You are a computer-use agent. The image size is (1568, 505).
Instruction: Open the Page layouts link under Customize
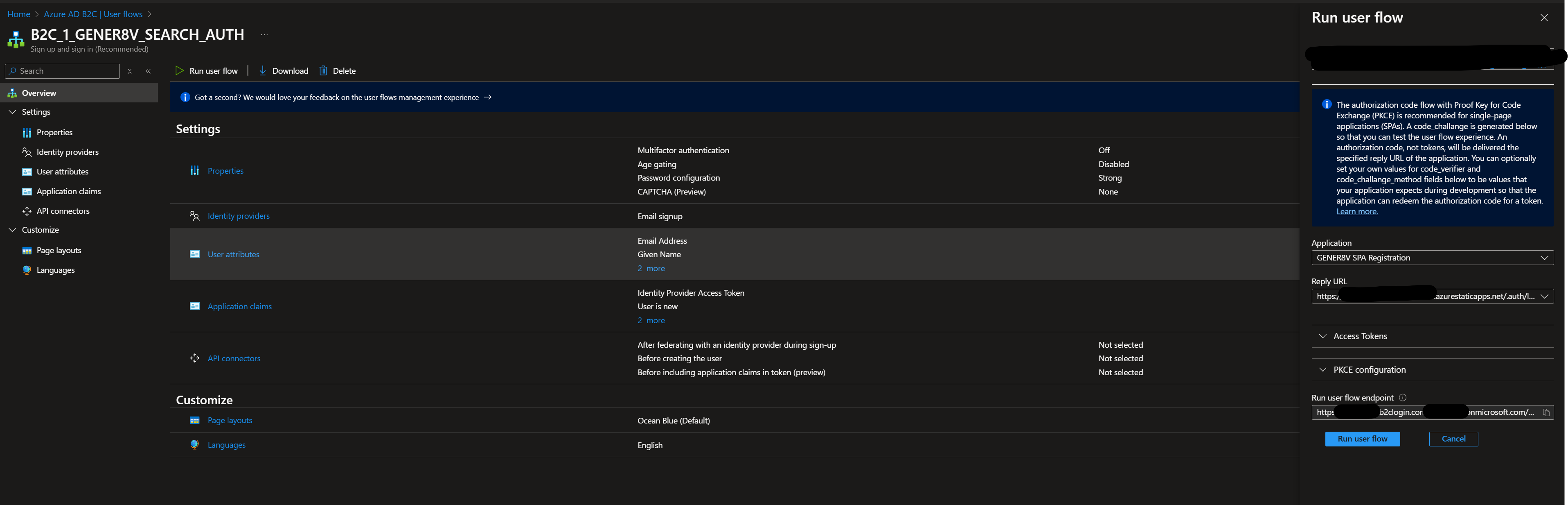[x=230, y=420]
